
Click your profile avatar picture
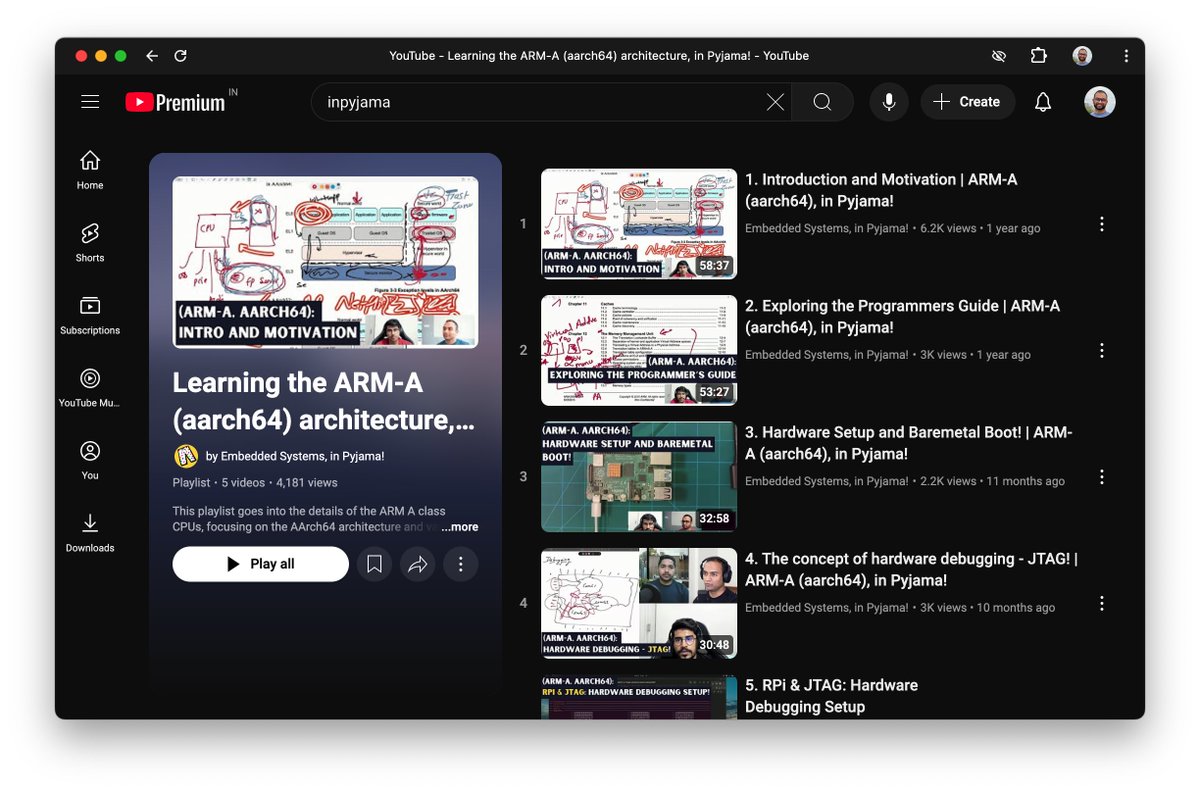[1099, 101]
